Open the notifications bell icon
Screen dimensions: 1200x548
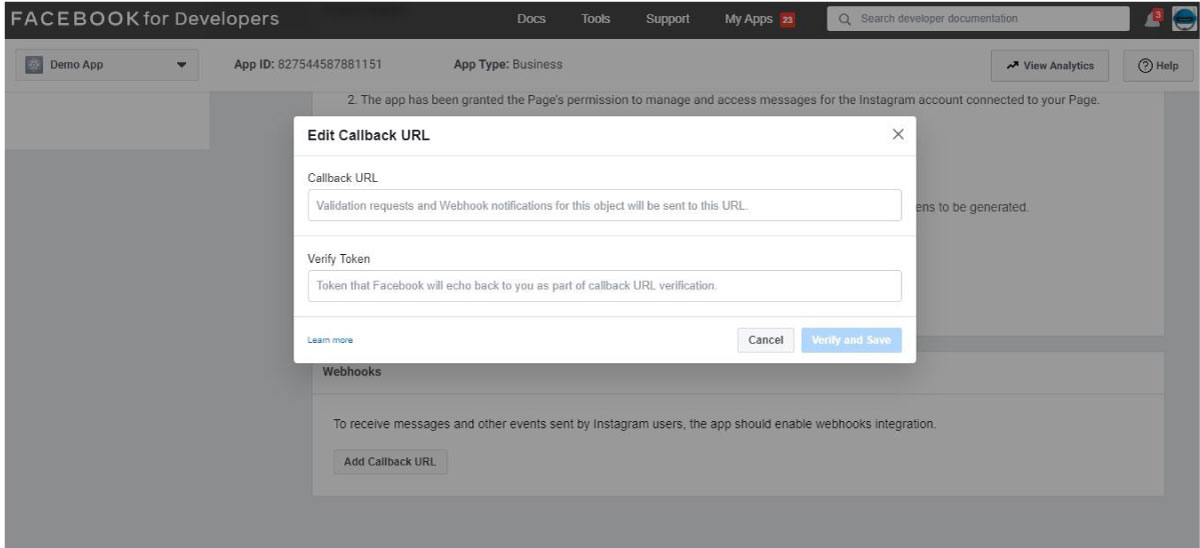click(1155, 18)
